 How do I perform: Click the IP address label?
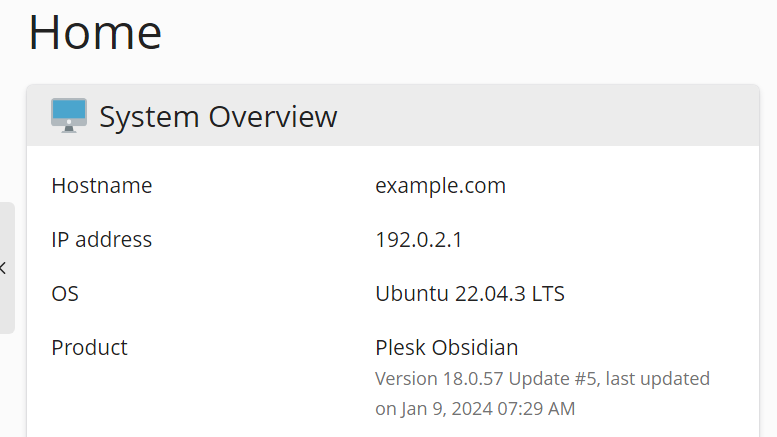[101, 240]
